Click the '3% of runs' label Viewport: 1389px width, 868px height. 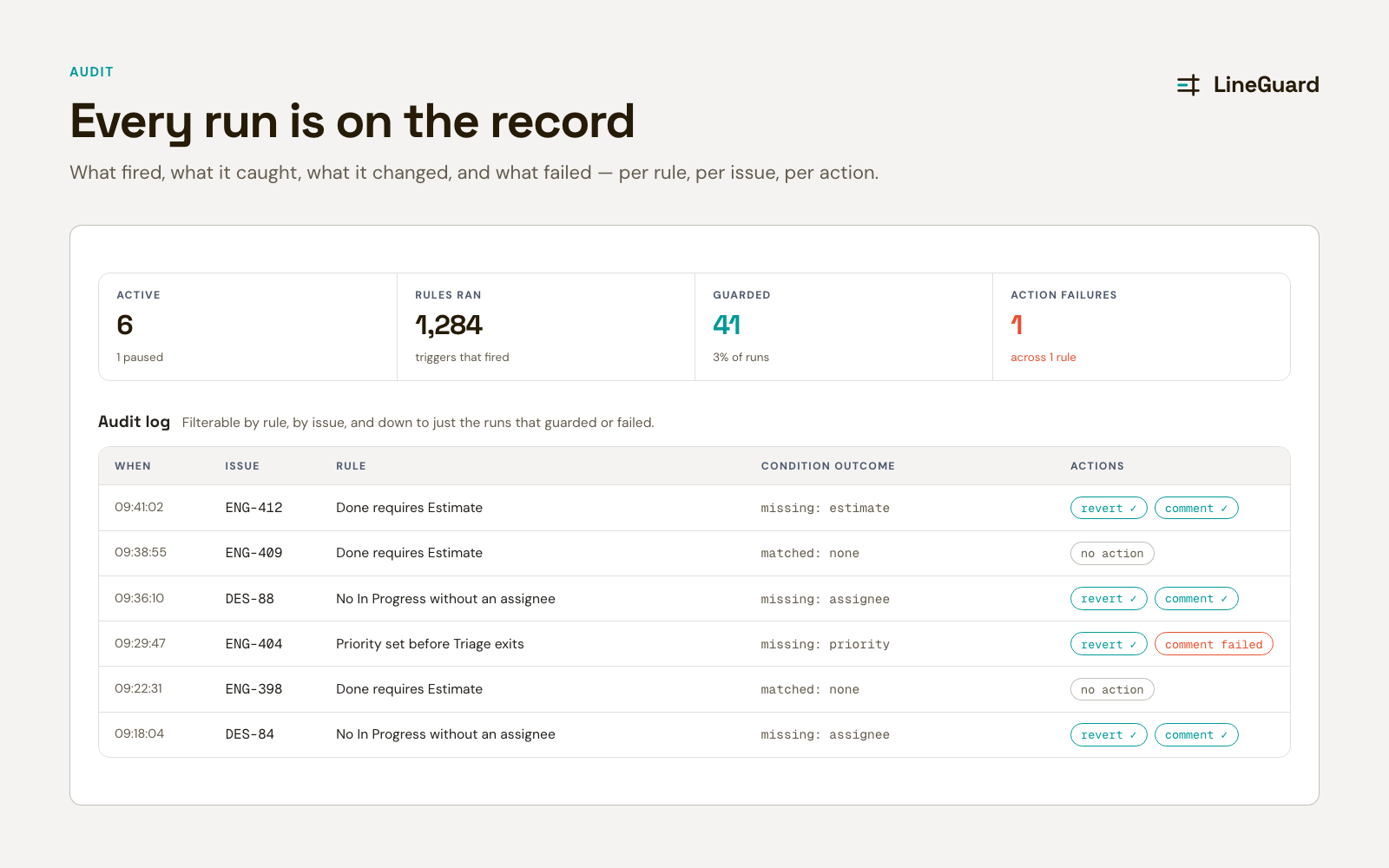pyautogui.click(x=741, y=358)
